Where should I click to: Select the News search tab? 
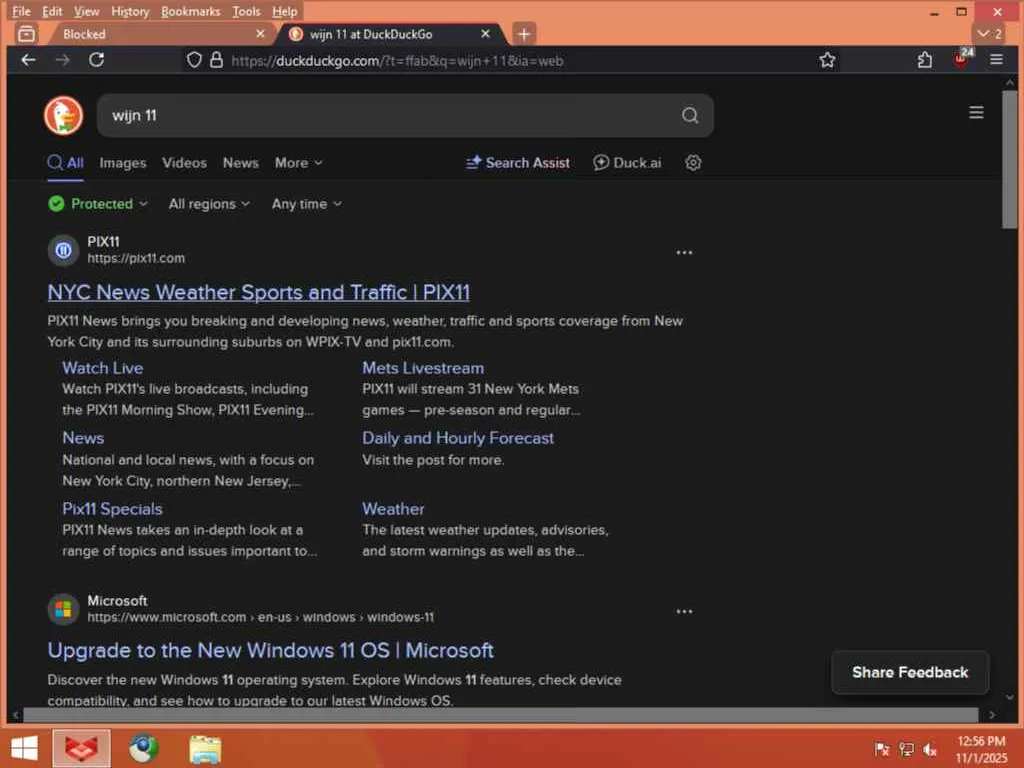[240, 163]
